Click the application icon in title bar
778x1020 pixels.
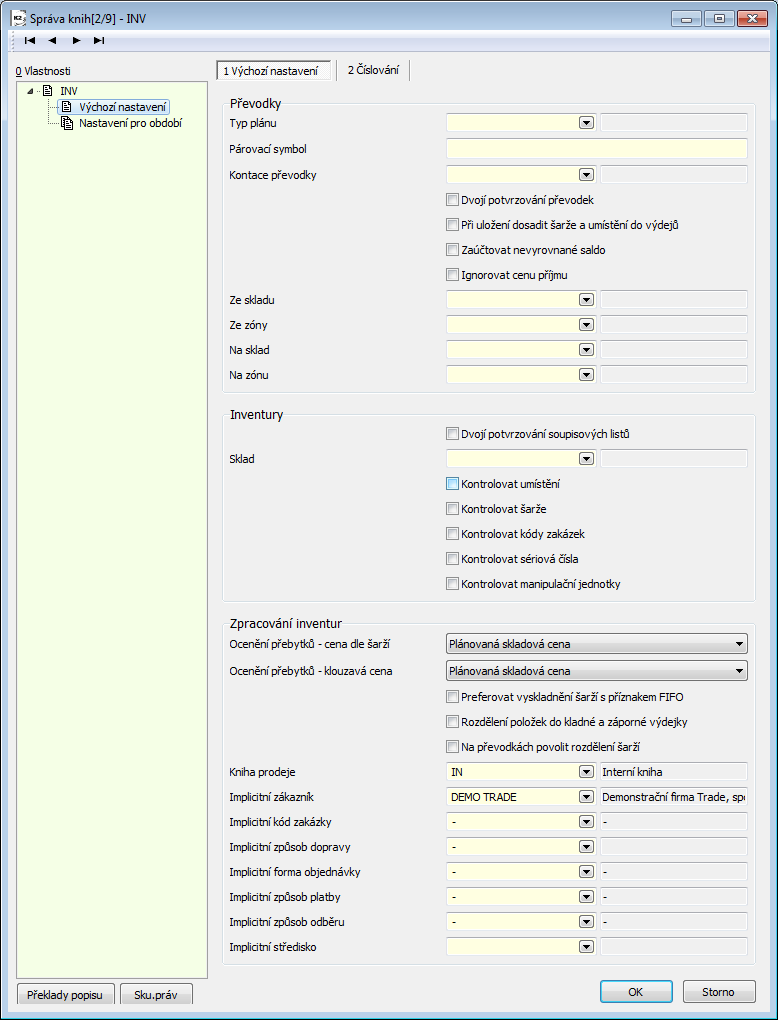20,18
